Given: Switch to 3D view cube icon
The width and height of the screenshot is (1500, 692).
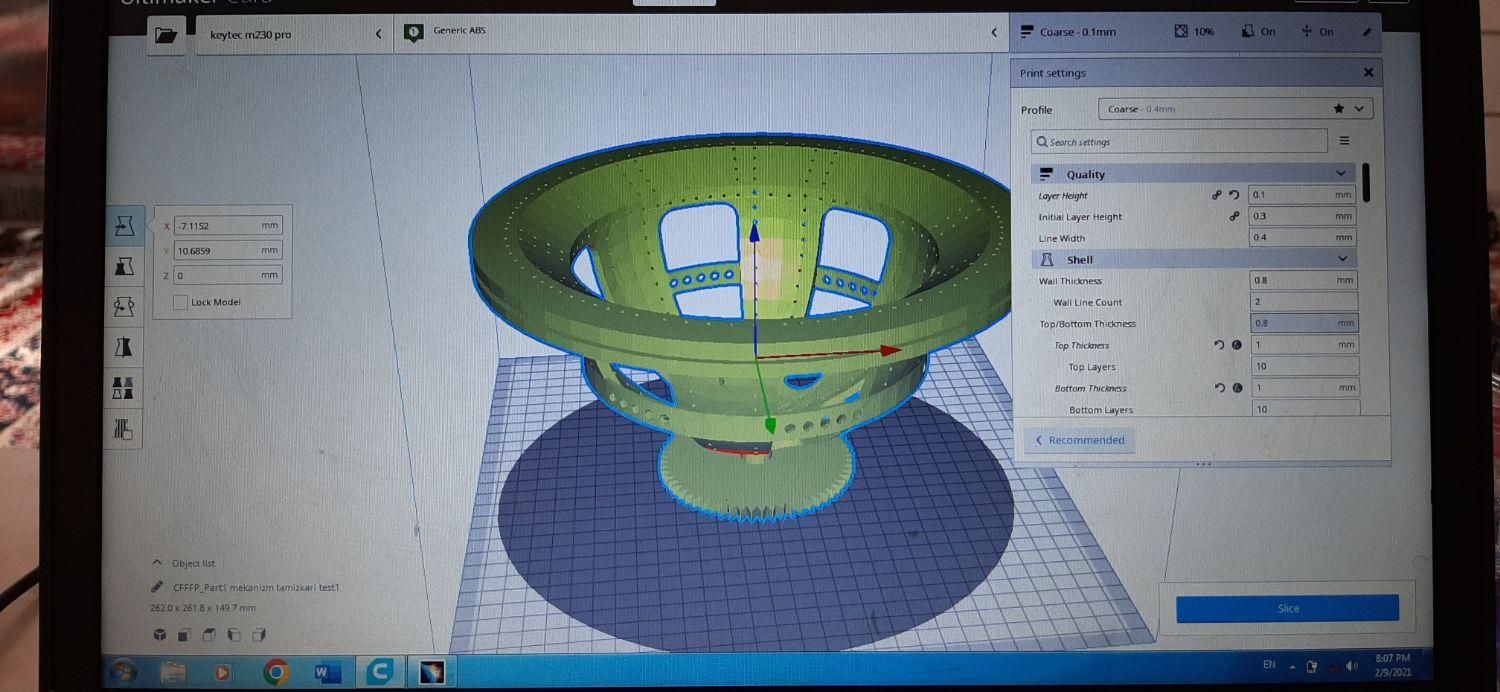Looking at the screenshot, I should point(160,635).
